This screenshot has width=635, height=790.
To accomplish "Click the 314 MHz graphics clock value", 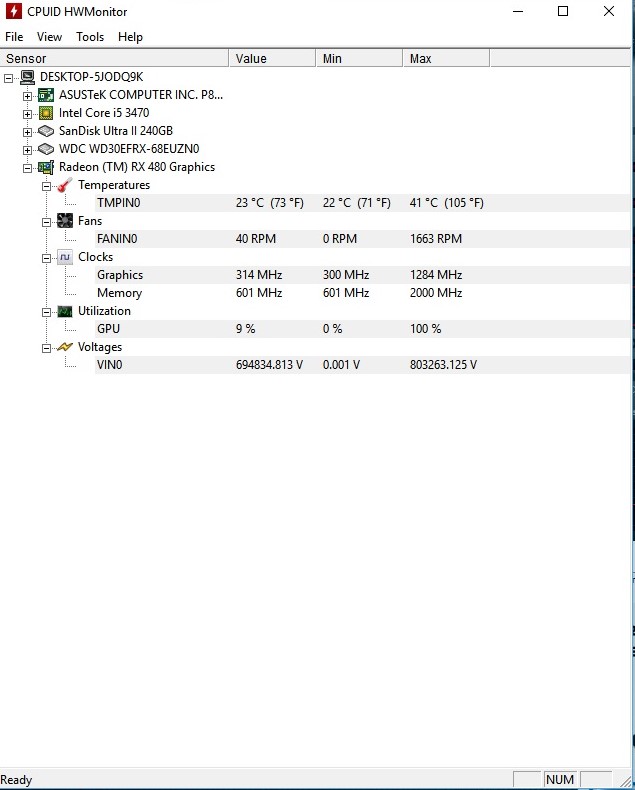I will tap(259, 275).
